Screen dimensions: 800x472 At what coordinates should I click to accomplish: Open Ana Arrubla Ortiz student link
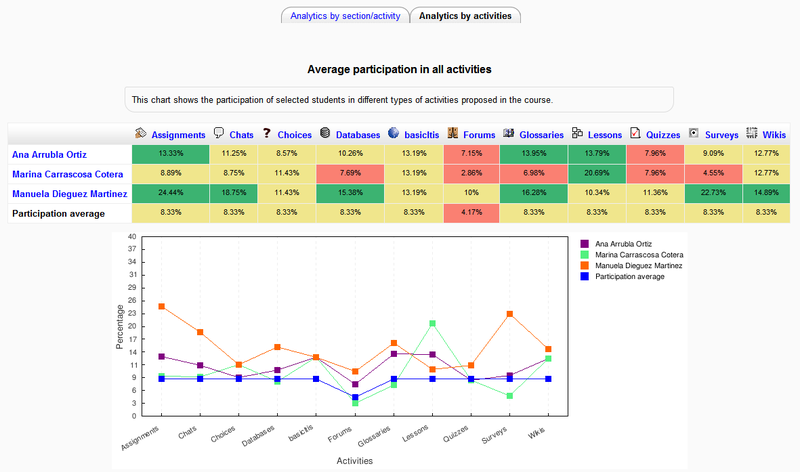[x=52, y=155]
